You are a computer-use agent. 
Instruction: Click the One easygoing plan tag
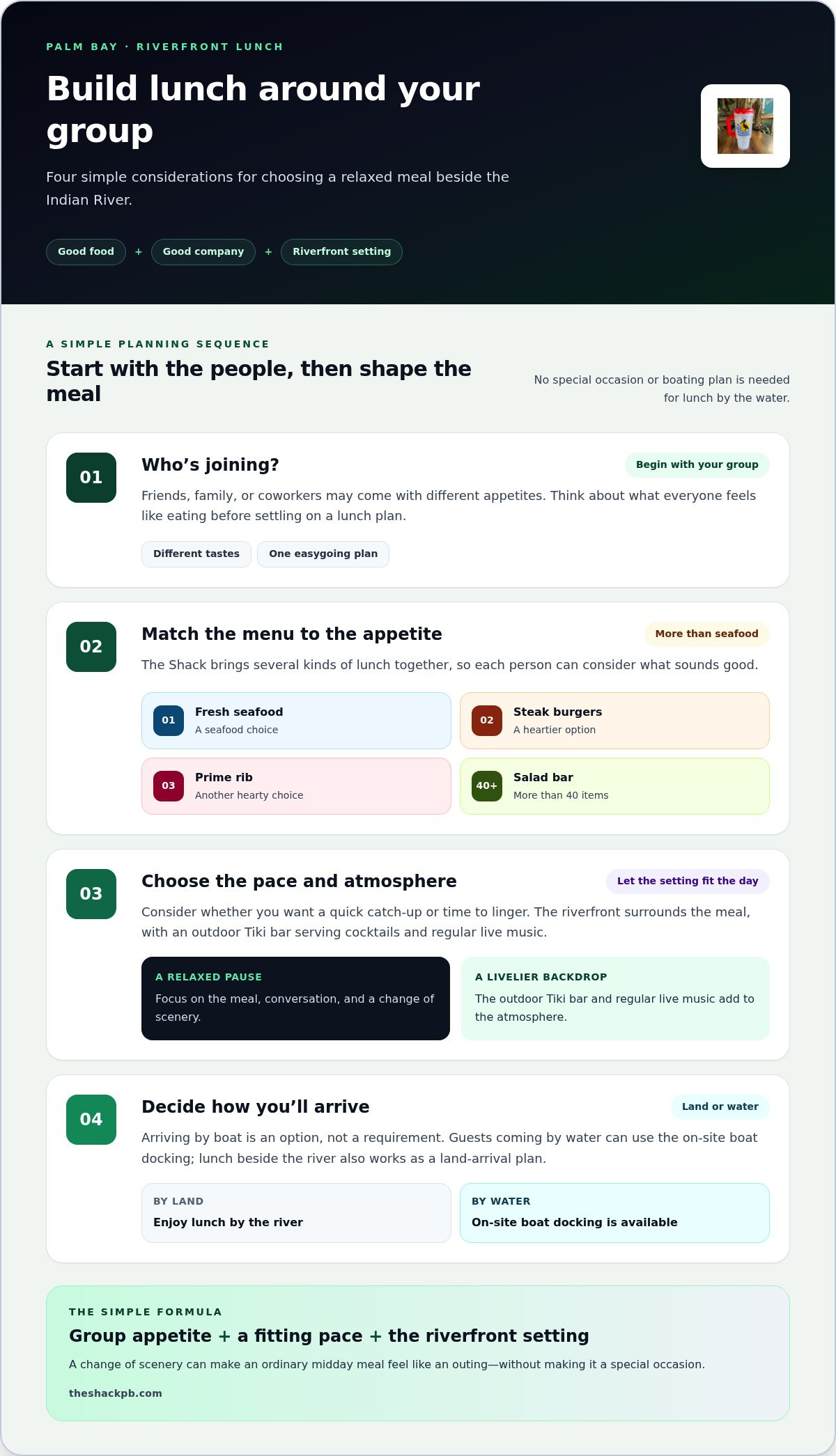(323, 554)
